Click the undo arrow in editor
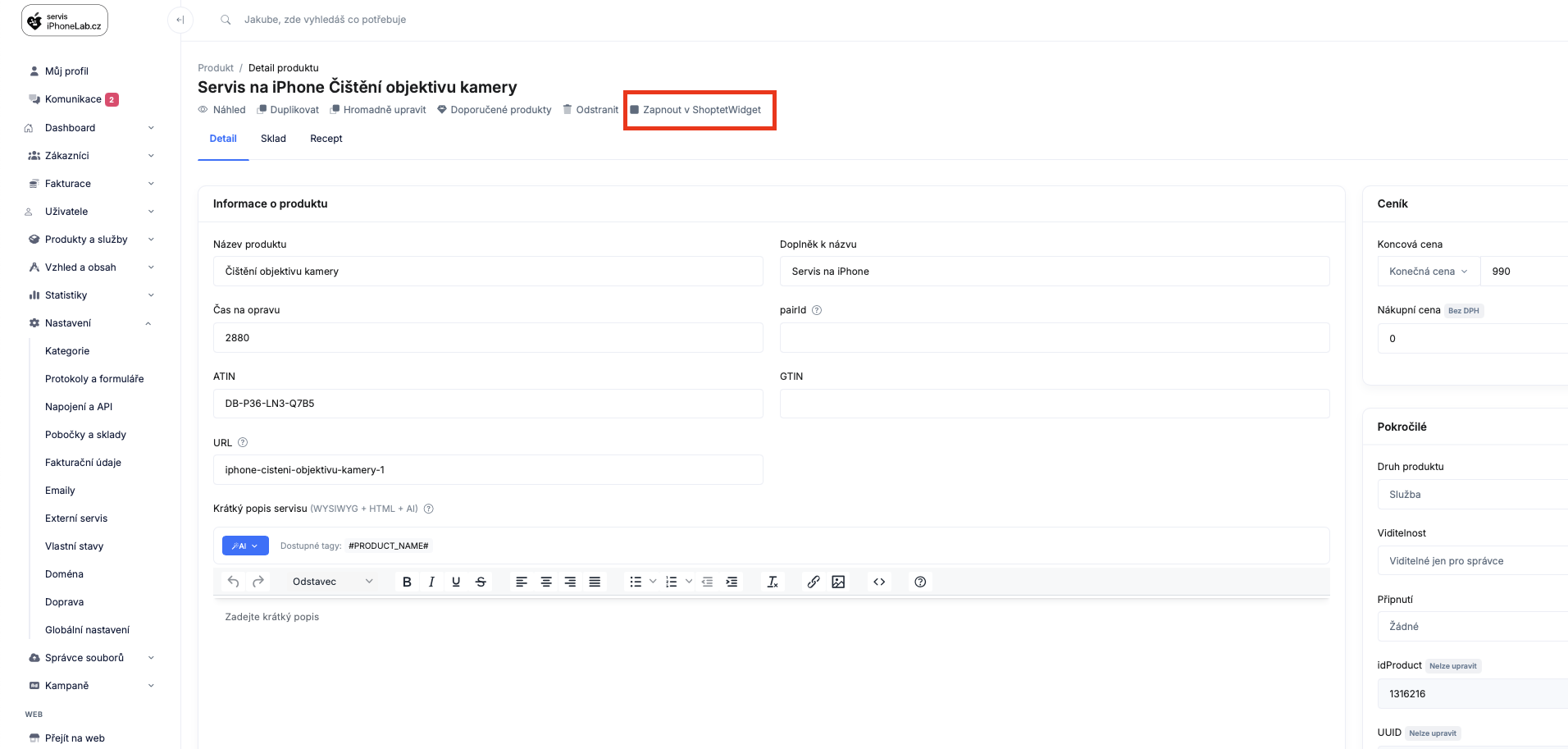 pyautogui.click(x=234, y=582)
